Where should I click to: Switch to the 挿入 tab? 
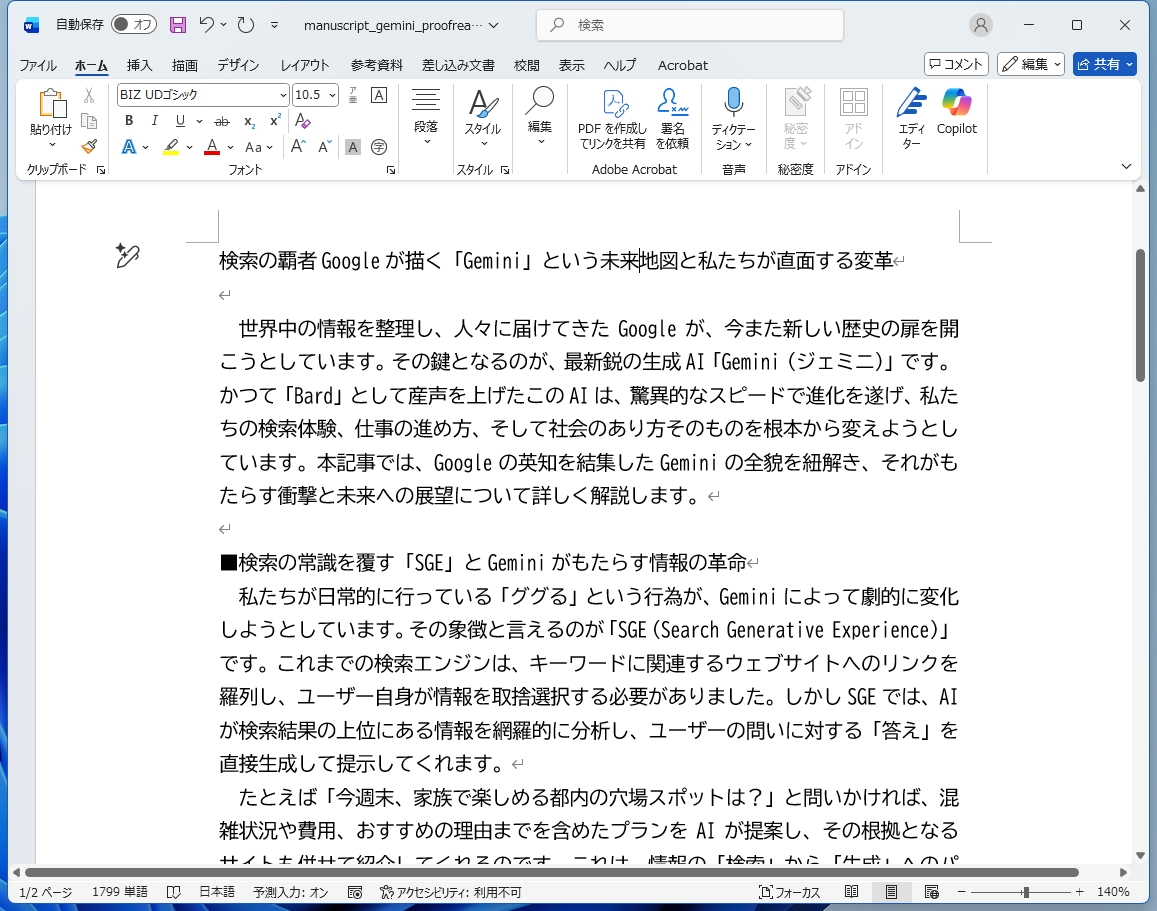click(x=139, y=65)
